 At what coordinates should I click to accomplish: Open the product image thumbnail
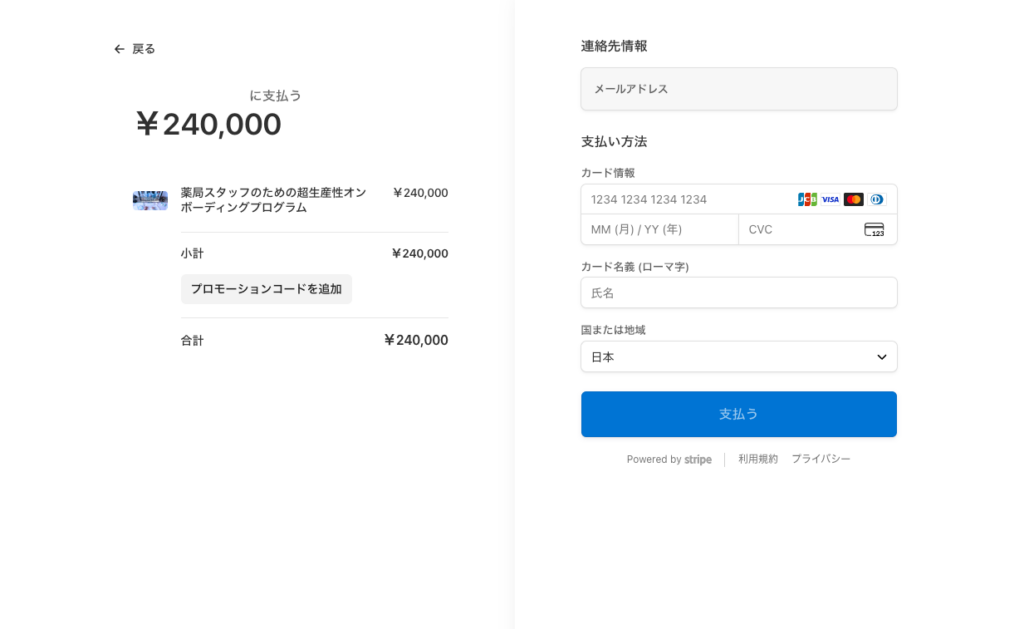point(150,200)
